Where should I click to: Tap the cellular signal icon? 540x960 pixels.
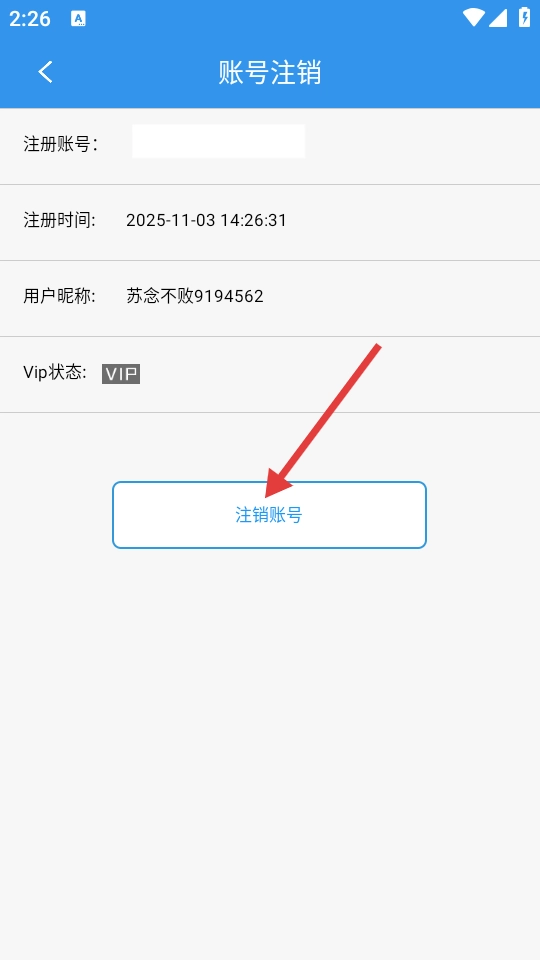(x=498, y=18)
